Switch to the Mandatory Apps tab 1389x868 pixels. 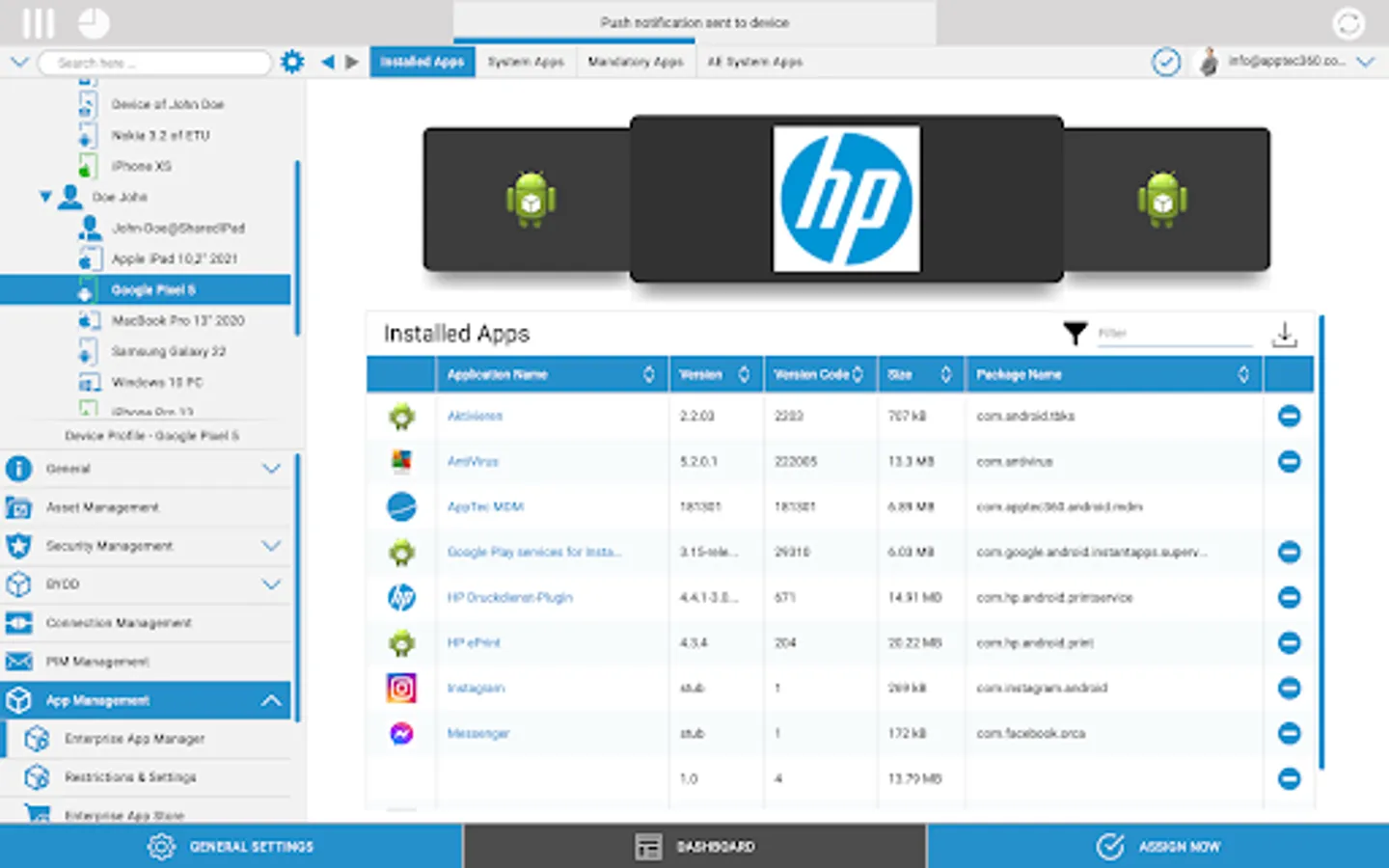point(636,62)
